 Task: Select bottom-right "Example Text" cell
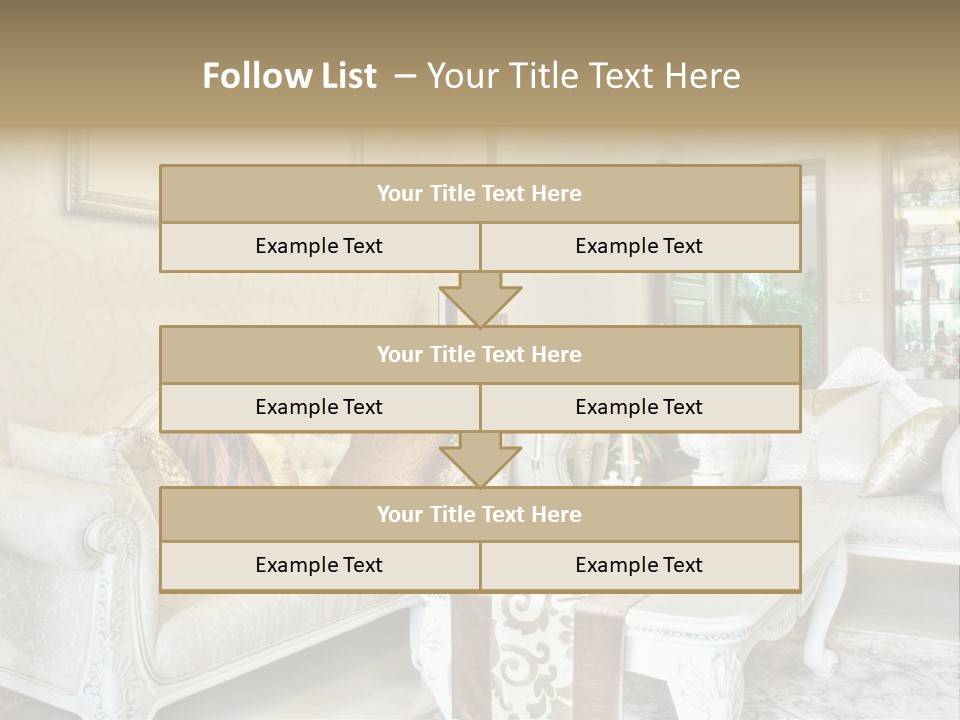[x=639, y=566]
